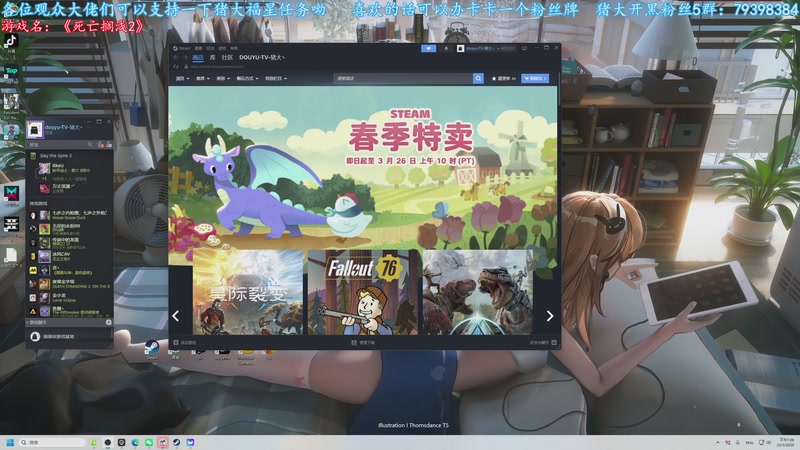
Task: Switch to the 社区 community tab
Action: [x=227, y=58]
